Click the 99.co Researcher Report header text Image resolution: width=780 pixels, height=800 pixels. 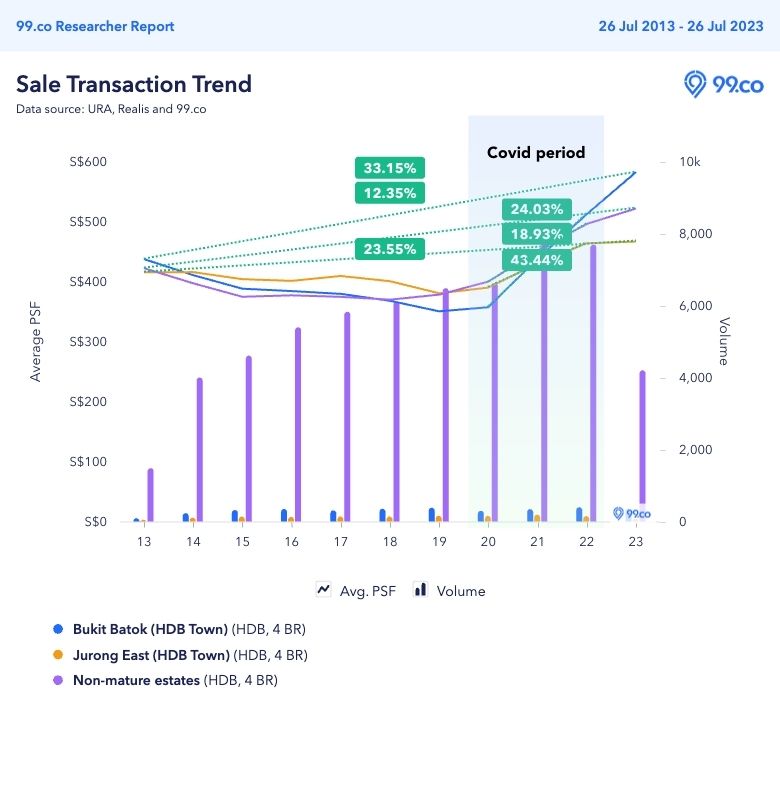(95, 26)
